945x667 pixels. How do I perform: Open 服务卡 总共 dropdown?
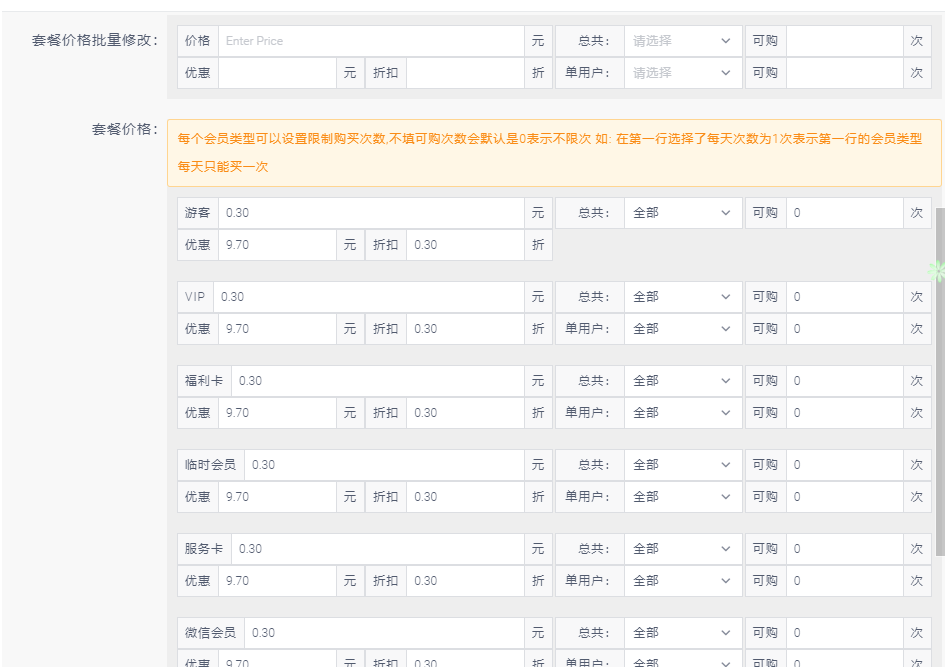(683, 549)
